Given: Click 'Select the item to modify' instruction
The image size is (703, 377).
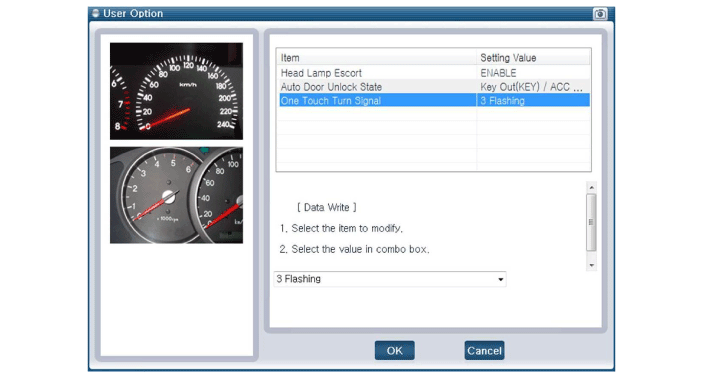Looking at the screenshot, I should [x=341, y=228].
